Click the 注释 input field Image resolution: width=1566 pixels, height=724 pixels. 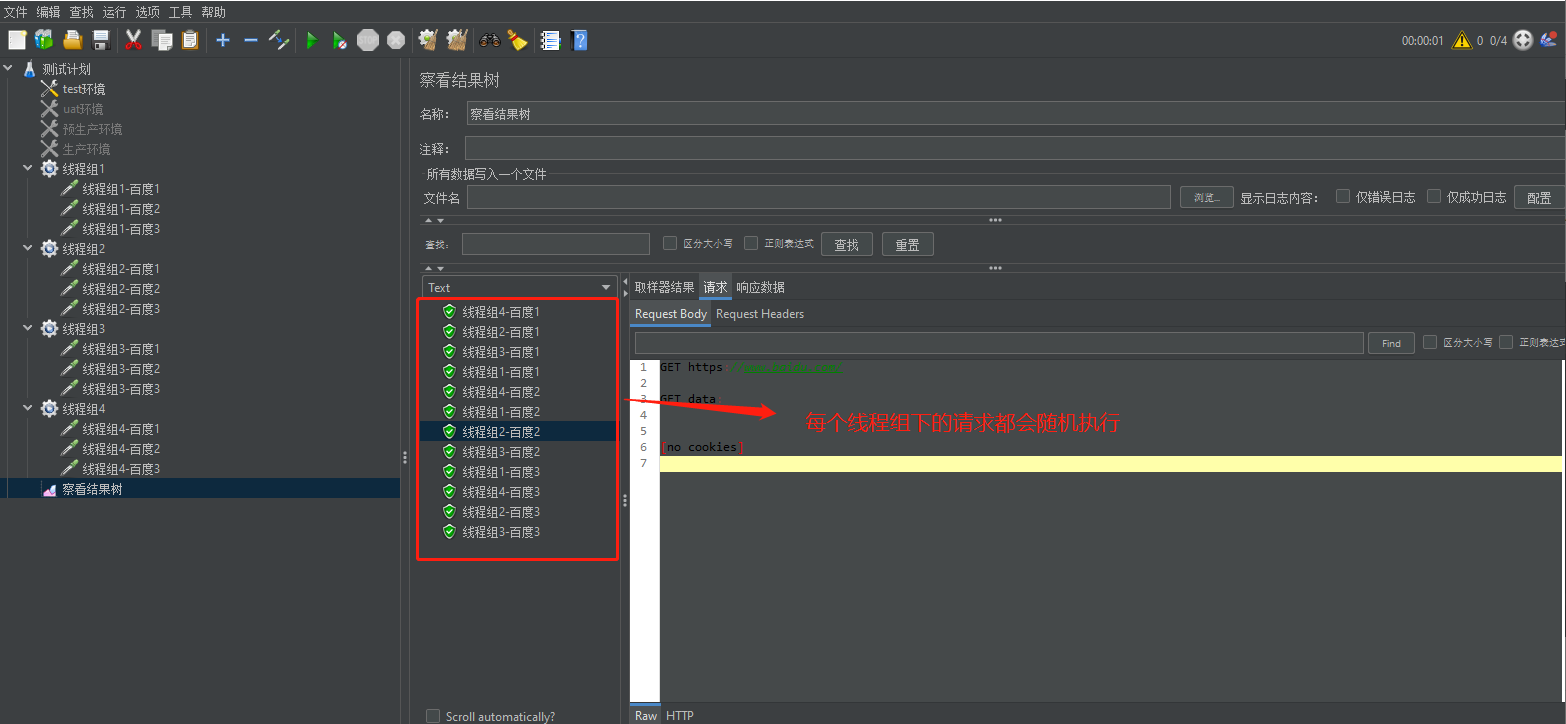pos(1015,149)
